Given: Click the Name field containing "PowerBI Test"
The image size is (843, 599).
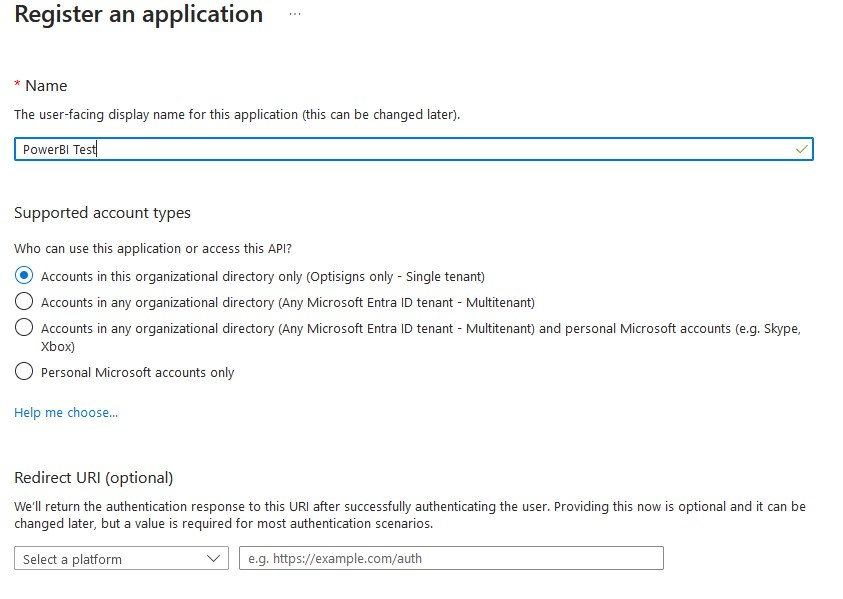Looking at the screenshot, I should pos(400,149).
